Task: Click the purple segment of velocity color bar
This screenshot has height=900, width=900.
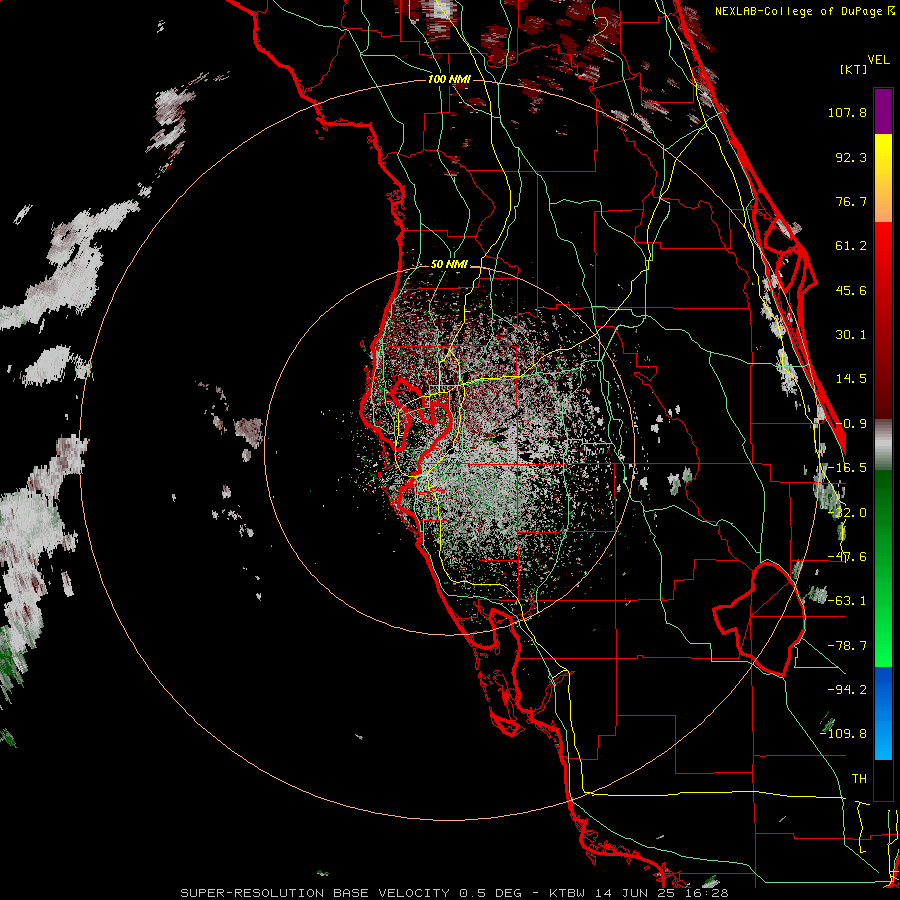Action: [883, 111]
